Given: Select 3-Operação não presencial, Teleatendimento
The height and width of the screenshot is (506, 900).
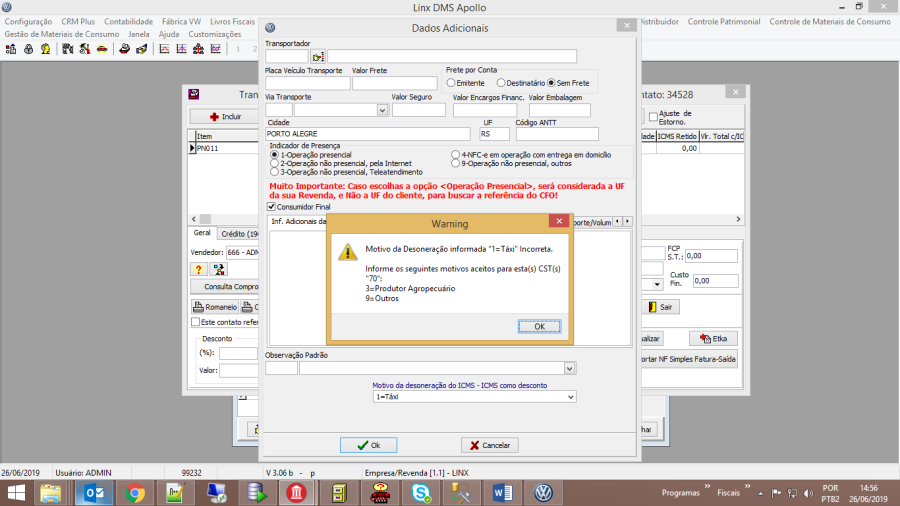Looking at the screenshot, I should point(274,172).
